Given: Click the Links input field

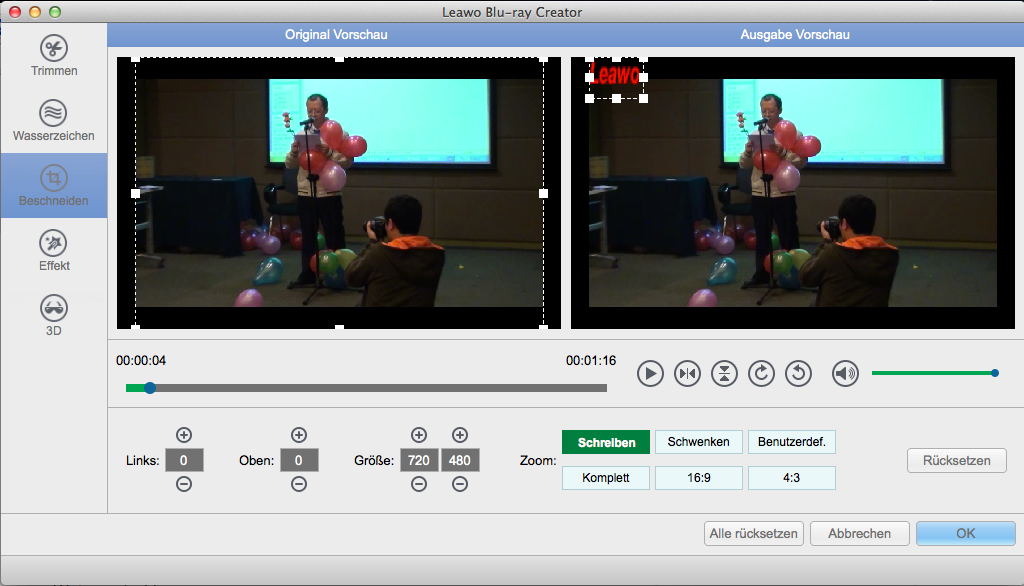Looking at the screenshot, I should 184,460.
